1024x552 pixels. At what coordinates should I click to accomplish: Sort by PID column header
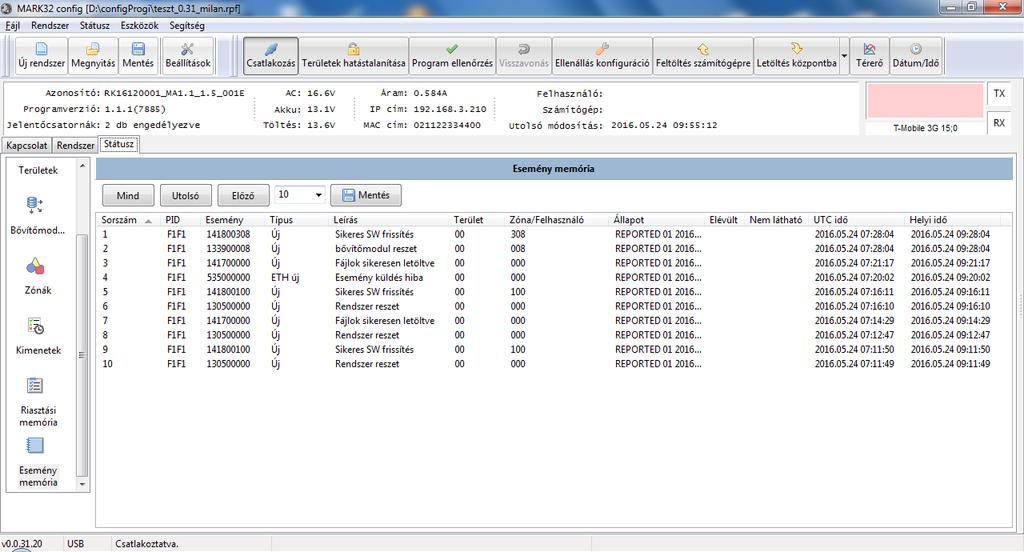pyautogui.click(x=179, y=220)
